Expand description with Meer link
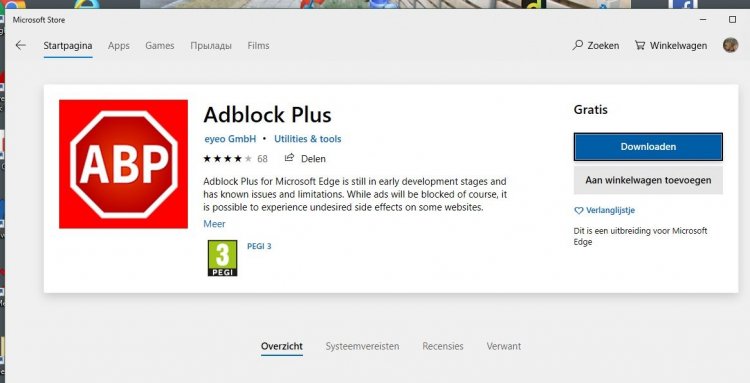The height and width of the screenshot is (383, 750). [x=214, y=224]
